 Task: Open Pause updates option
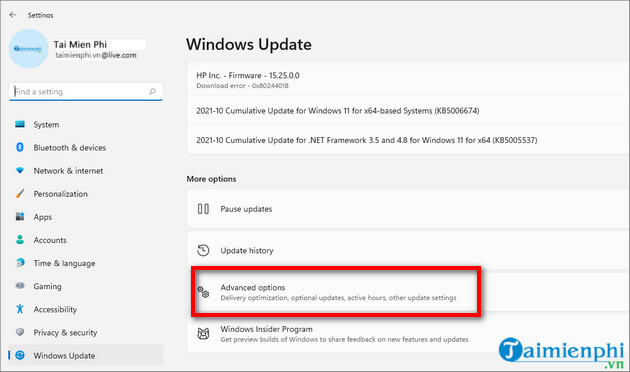coord(408,209)
